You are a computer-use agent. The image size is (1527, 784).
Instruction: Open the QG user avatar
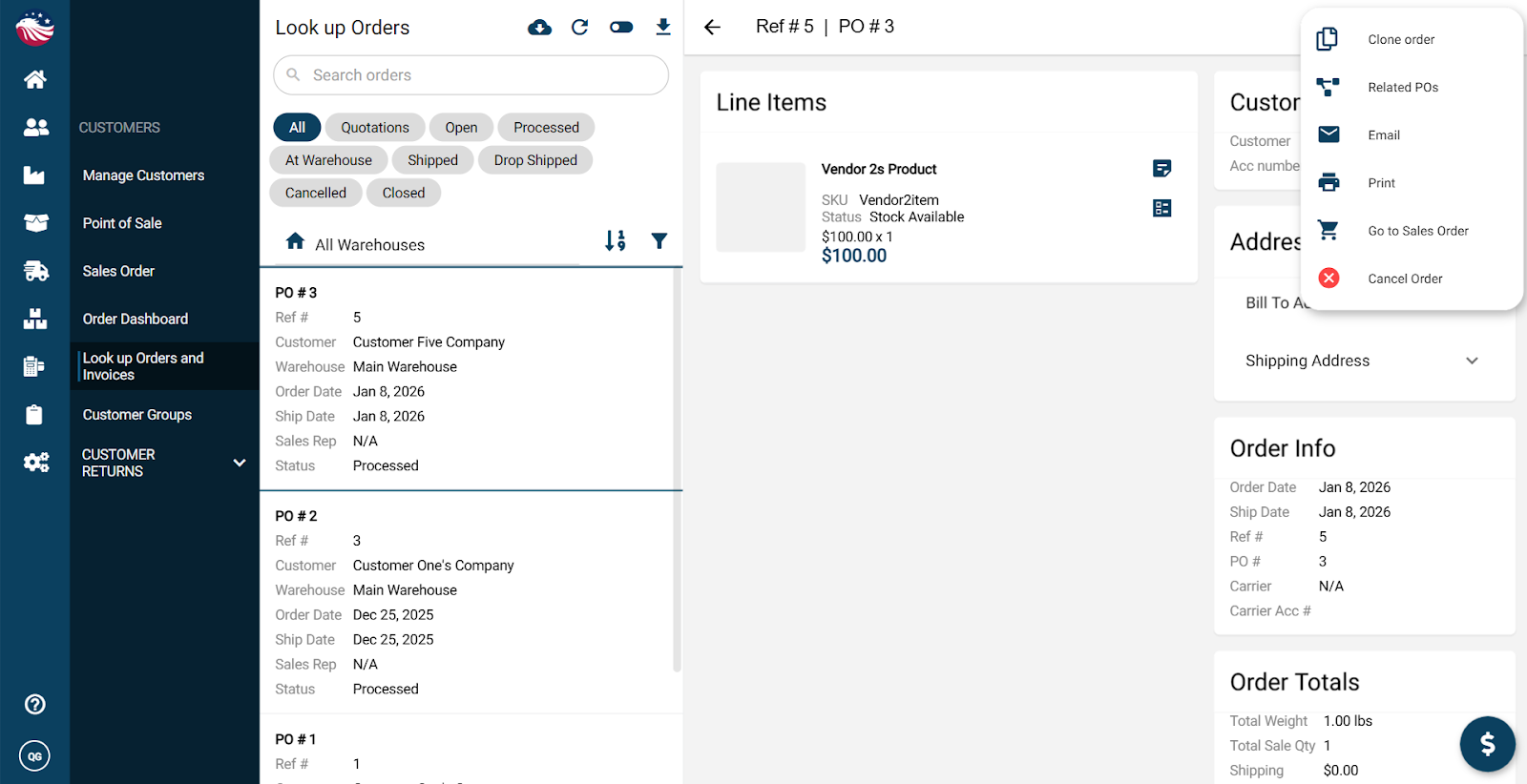coord(35,755)
